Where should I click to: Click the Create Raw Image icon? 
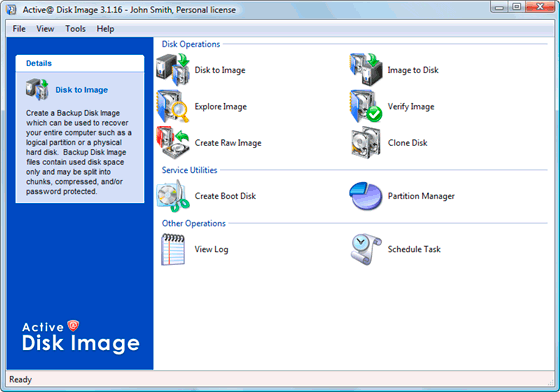click(x=173, y=142)
